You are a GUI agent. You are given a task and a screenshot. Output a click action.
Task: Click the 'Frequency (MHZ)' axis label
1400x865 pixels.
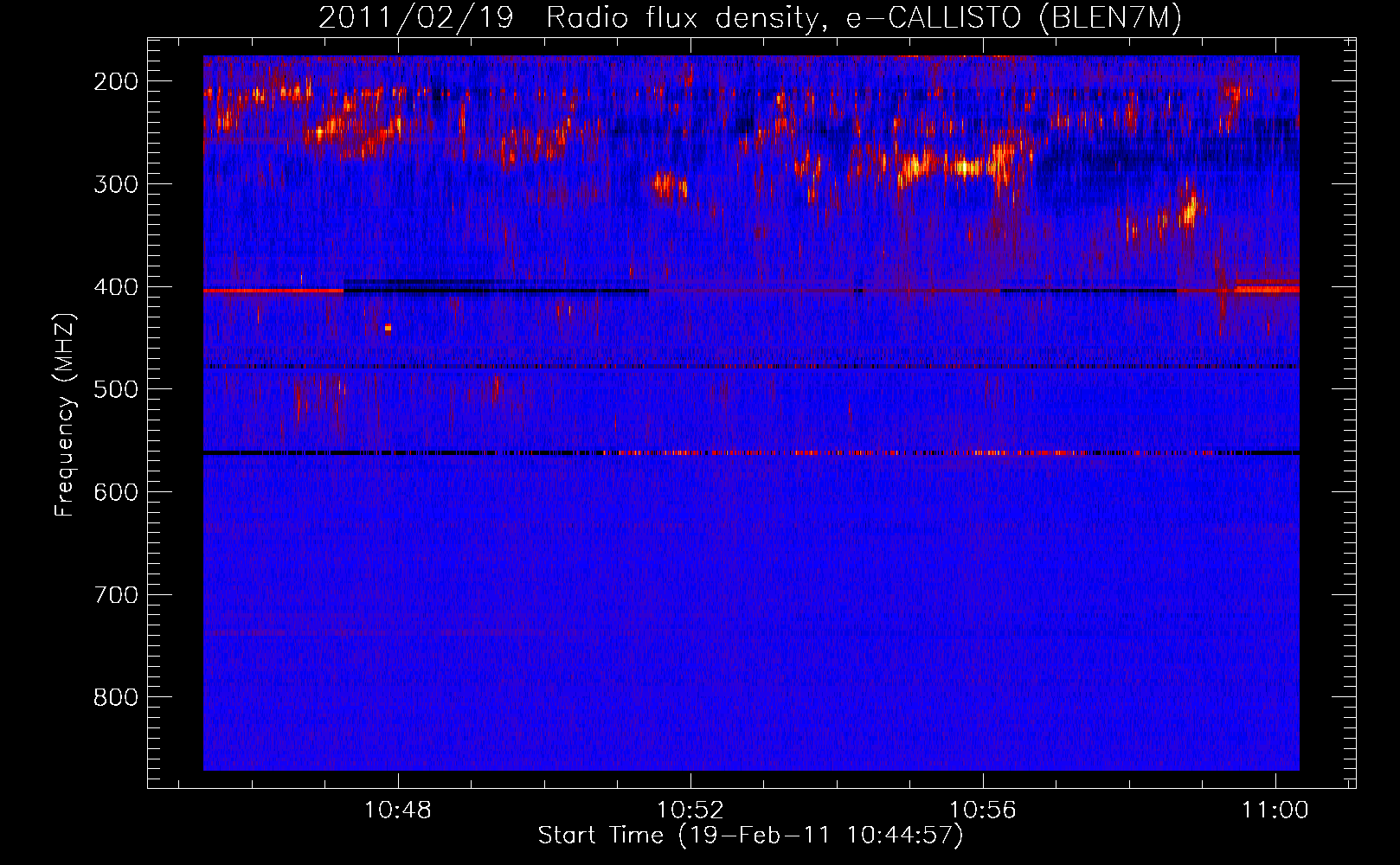tap(66, 415)
